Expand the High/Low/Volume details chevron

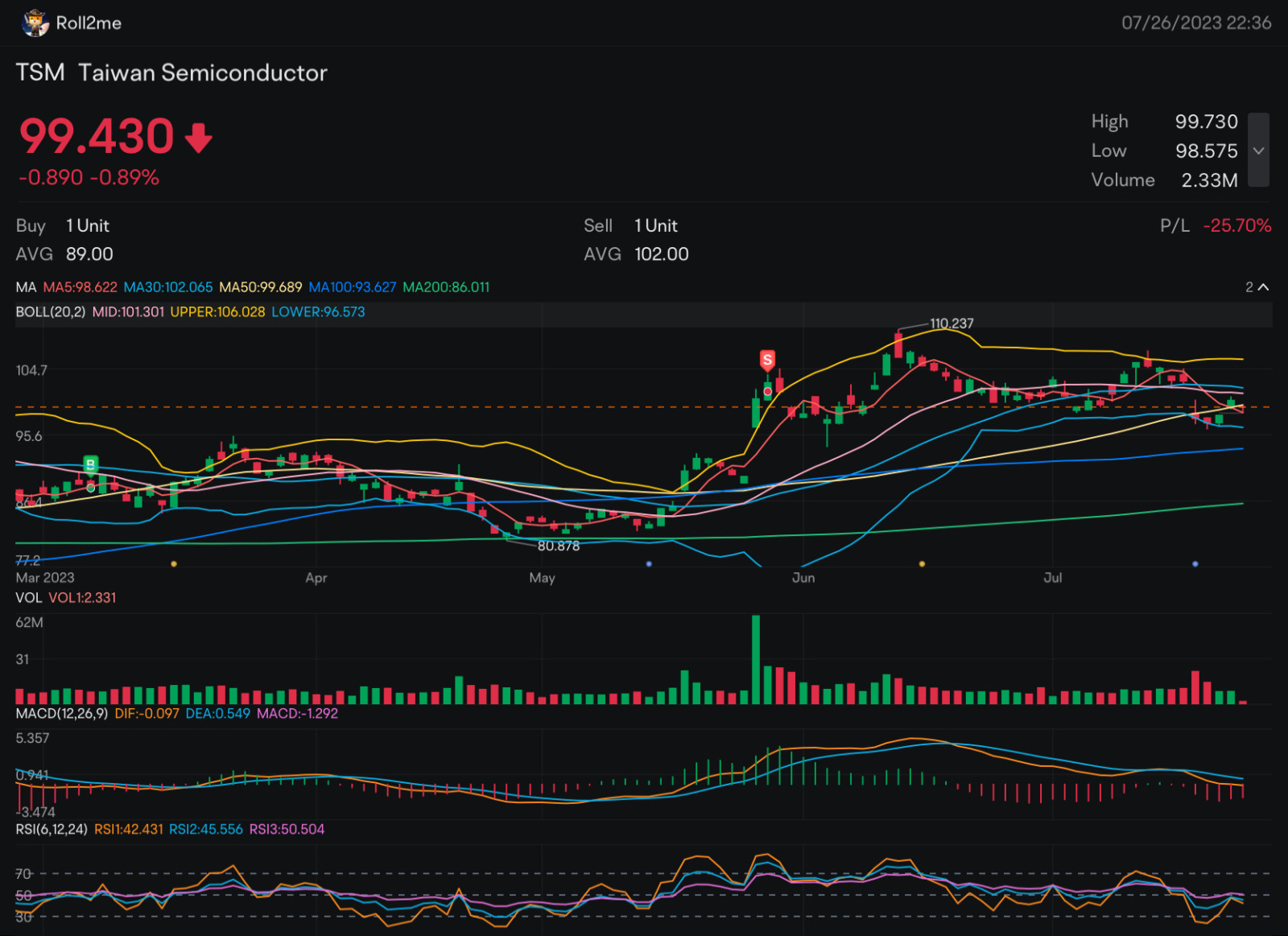[x=1258, y=151]
